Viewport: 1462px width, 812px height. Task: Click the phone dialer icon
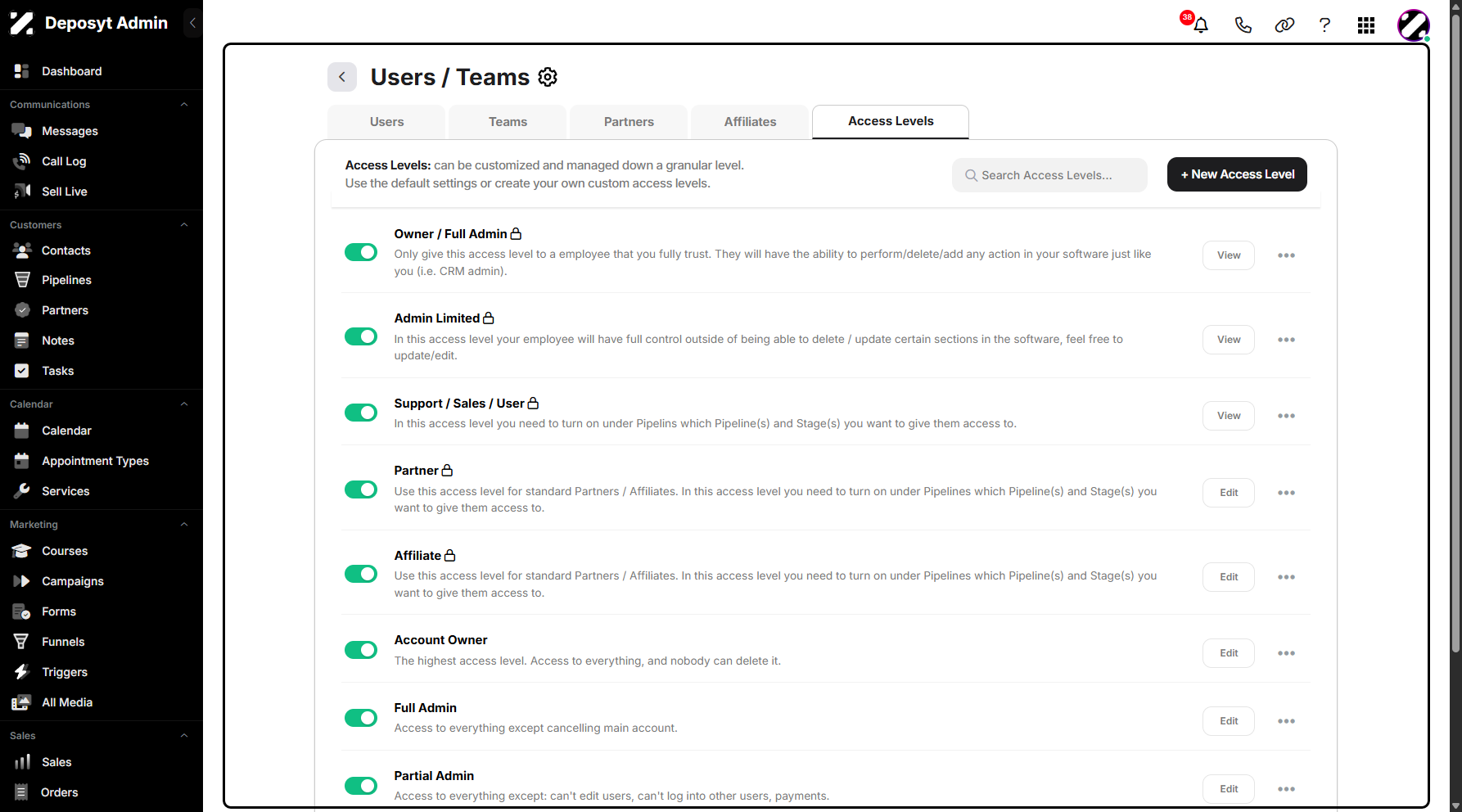(x=1243, y=25)
